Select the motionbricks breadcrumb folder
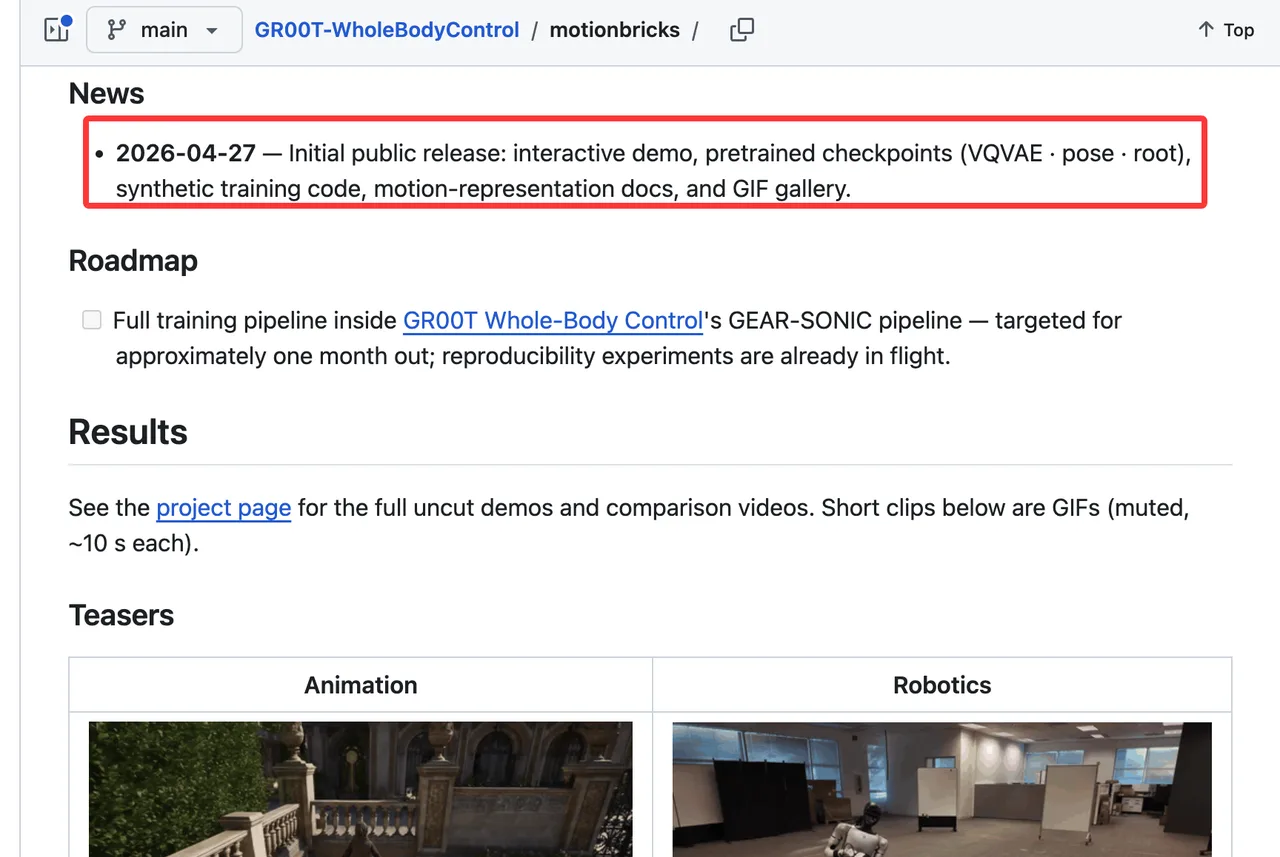Viewport: 1280px width, 857px height. [615, 30]
